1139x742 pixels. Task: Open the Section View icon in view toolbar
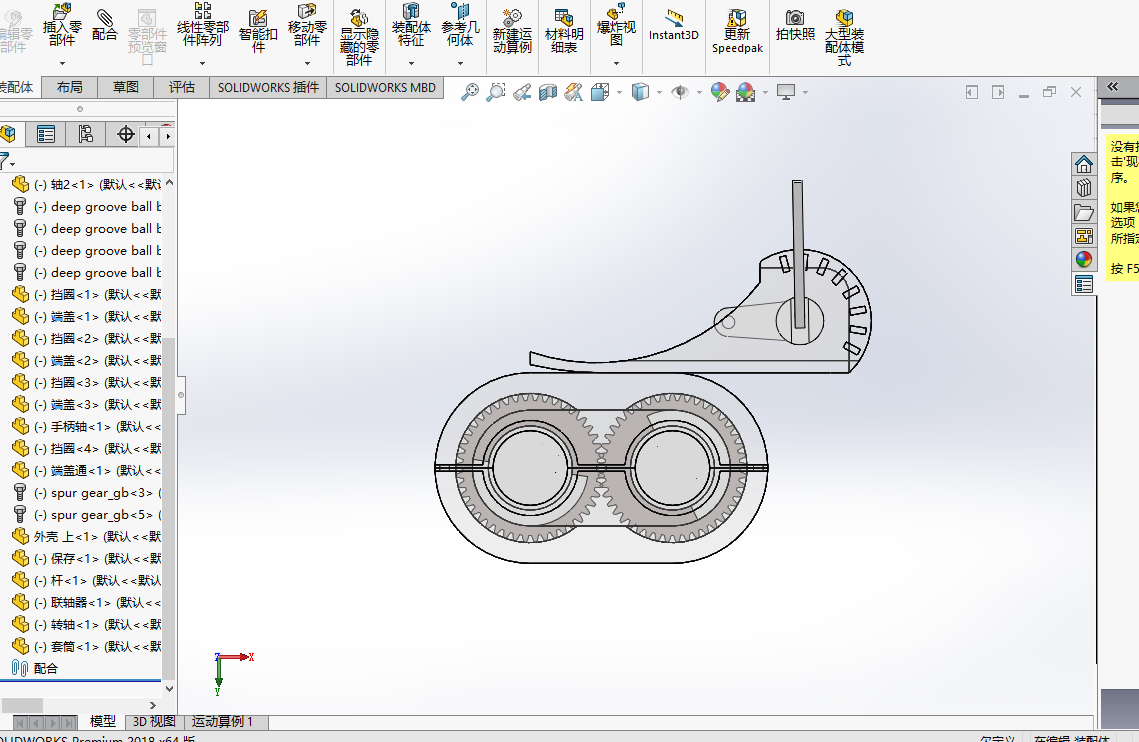click(x=548, y=92)
